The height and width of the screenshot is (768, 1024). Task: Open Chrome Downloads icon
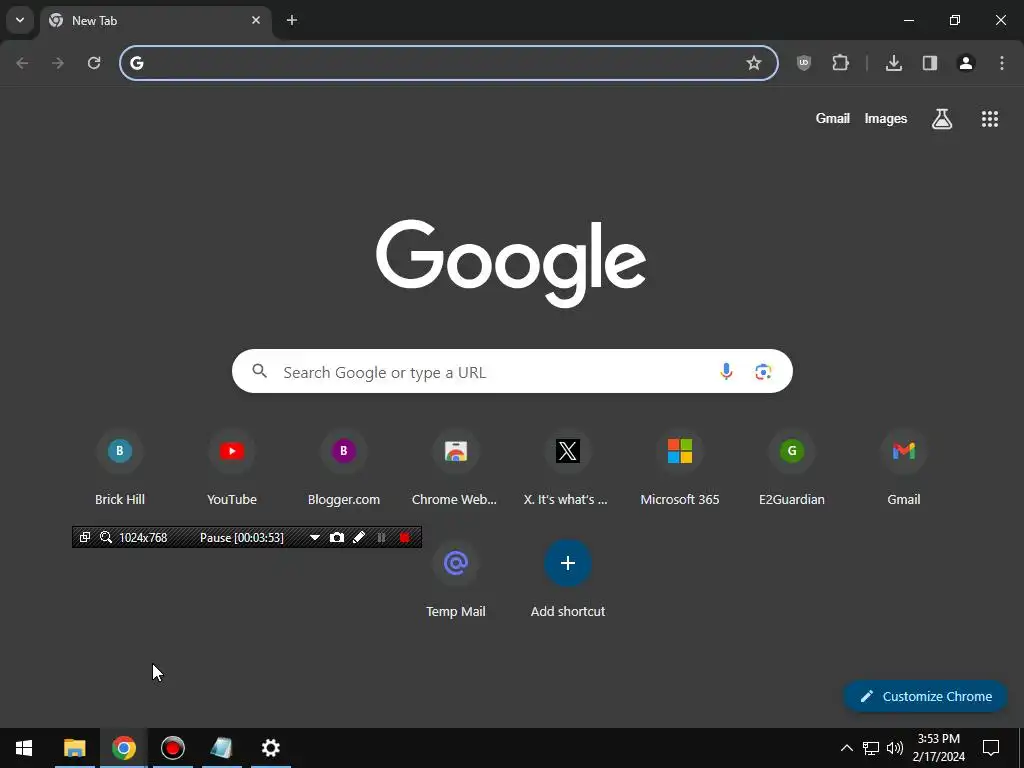click(894, 63)
